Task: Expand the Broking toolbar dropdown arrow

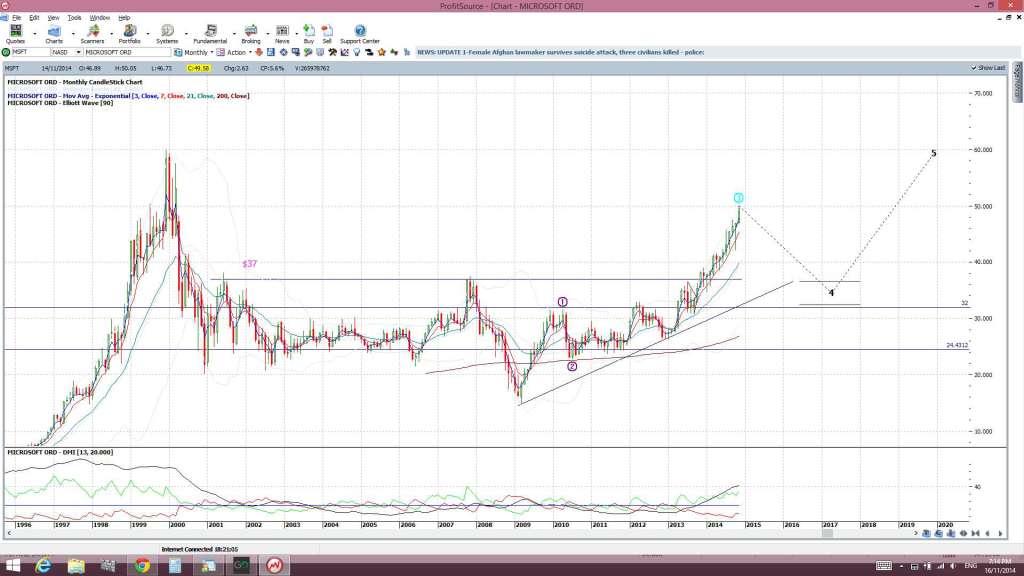Action: [268, 34]
